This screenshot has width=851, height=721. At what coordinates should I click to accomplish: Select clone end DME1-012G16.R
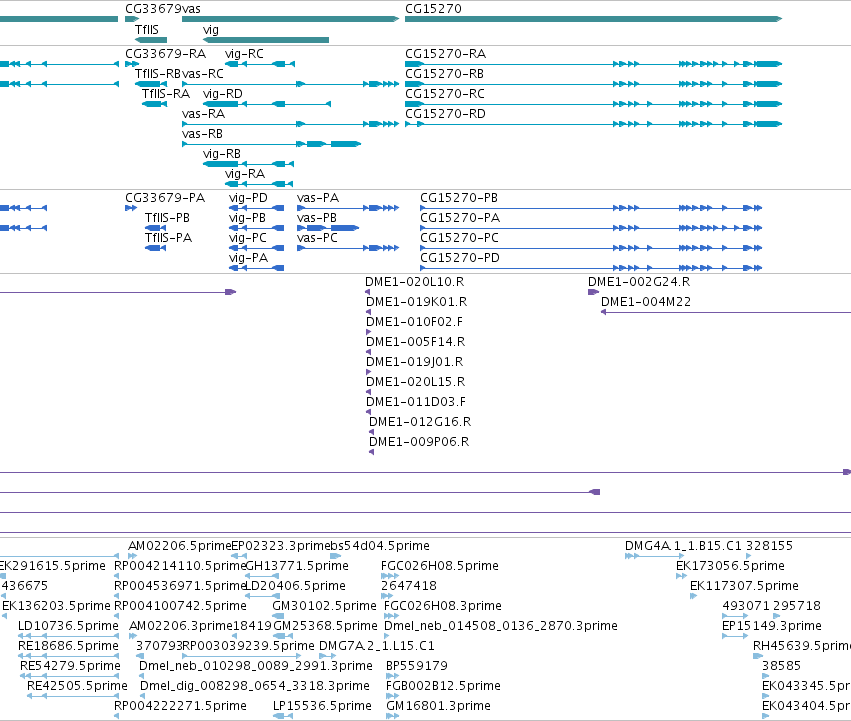[420, 423]
